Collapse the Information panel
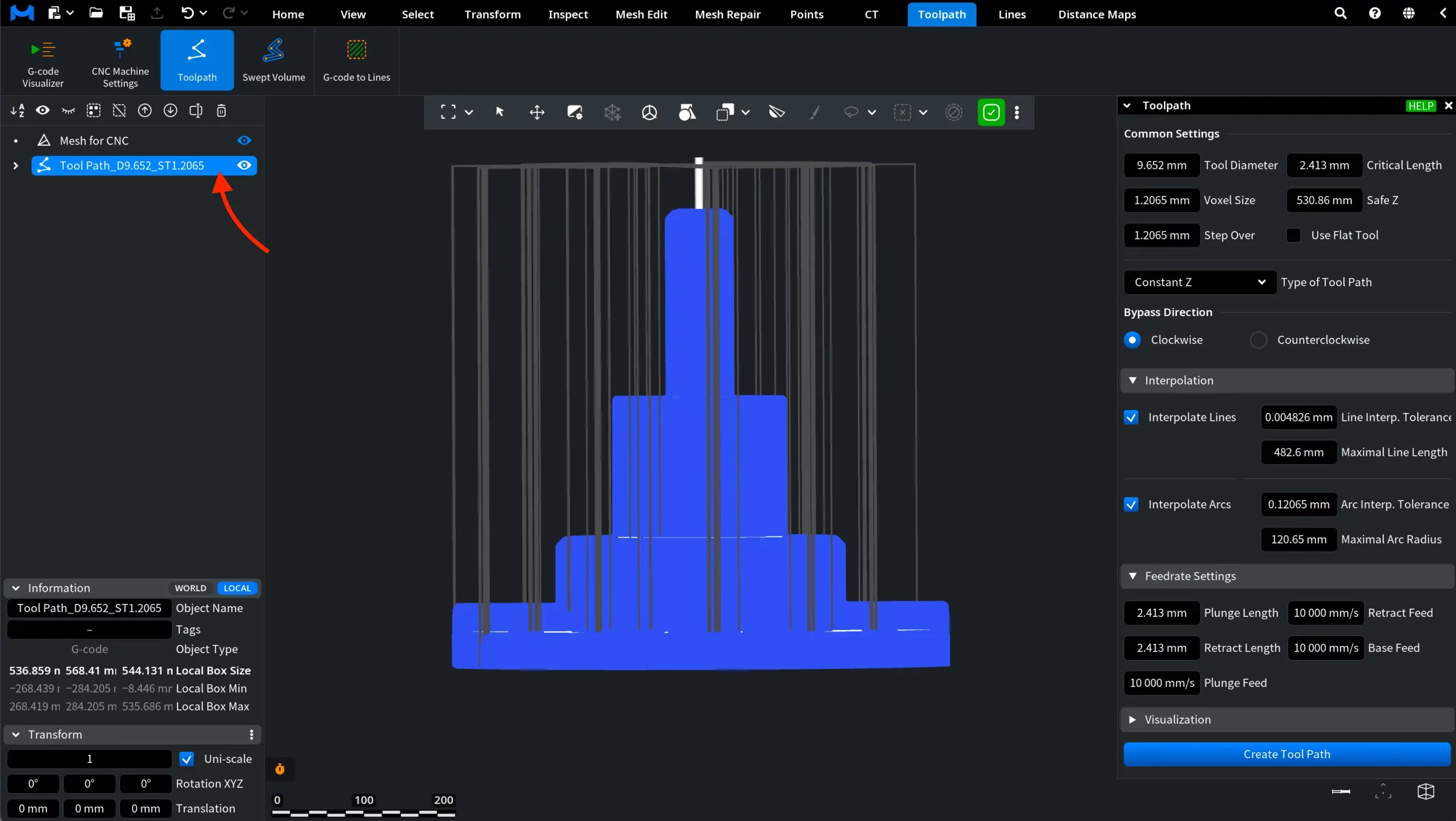The height and width of the screenshot is (821, 1456). coord(16,588)
